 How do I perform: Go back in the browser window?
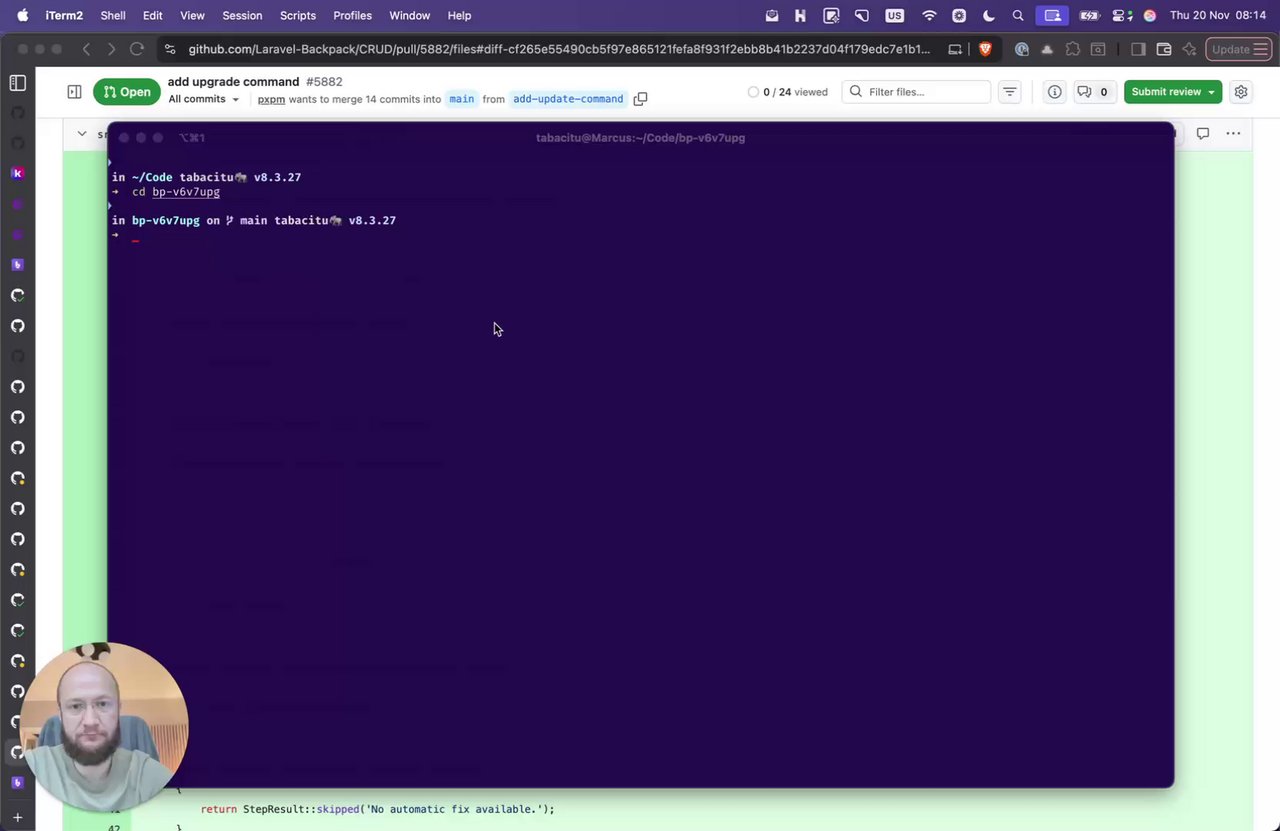(x=86, y=49)
